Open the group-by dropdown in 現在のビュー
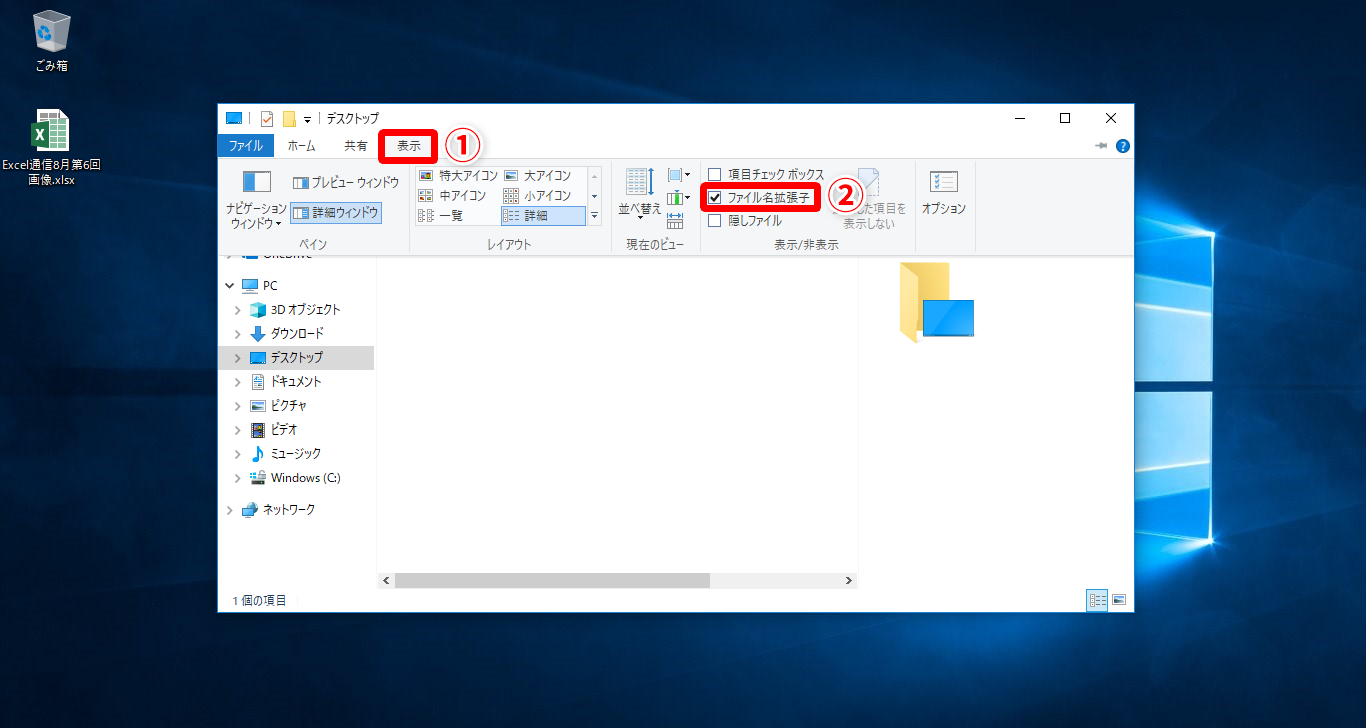Screen dimensions: 1366x728 click(679, 175)
